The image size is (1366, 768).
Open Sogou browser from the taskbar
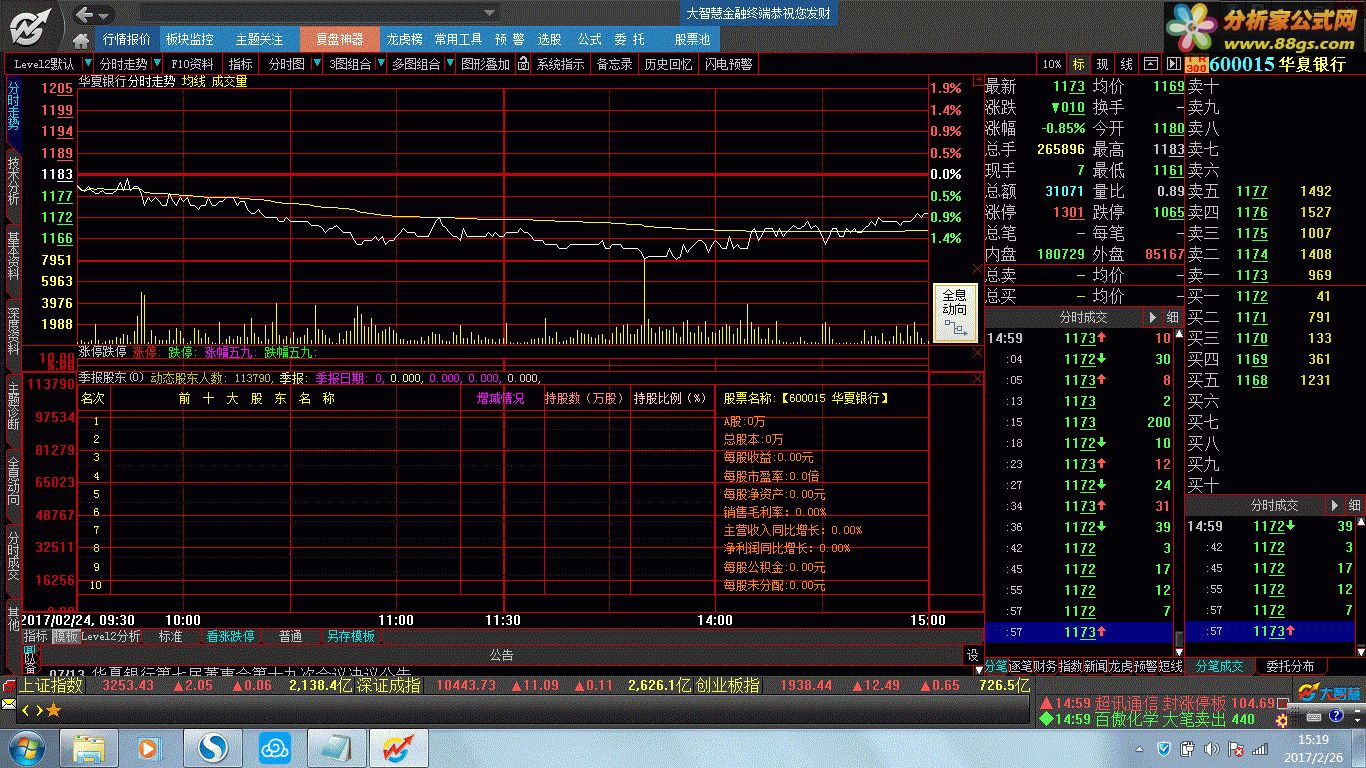pyautogui.click(x=211, y=748)
